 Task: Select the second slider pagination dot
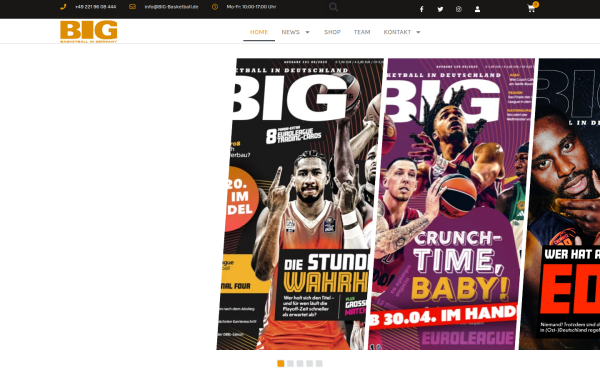point(290,364)
